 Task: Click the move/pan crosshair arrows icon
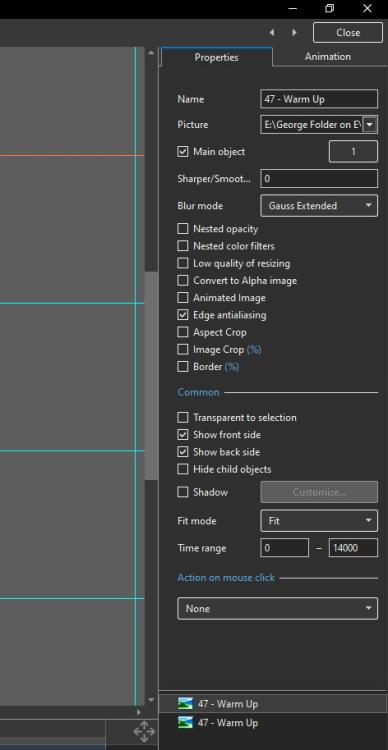tap(144, 732)
